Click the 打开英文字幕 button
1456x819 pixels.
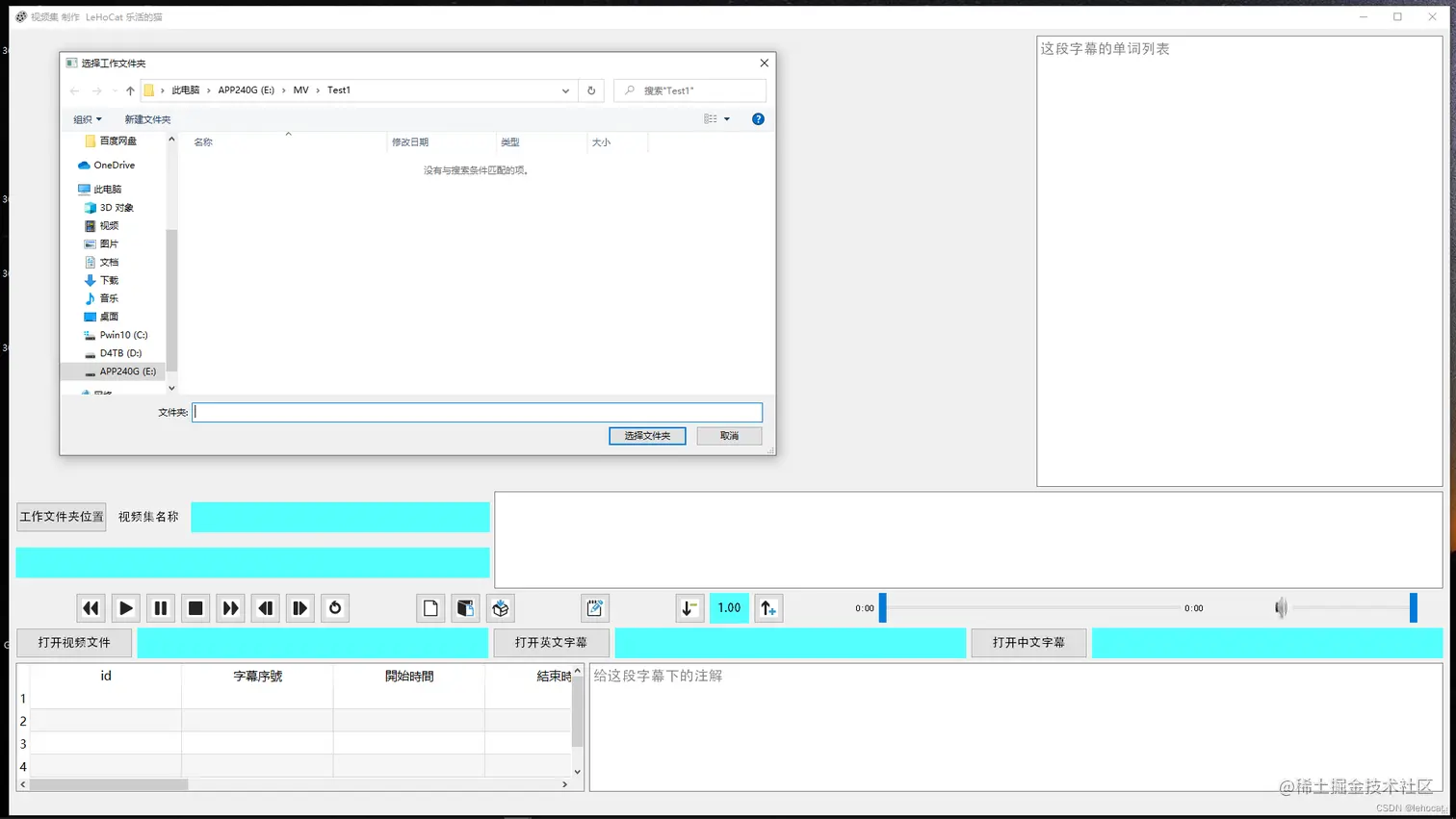coord(551,643)
